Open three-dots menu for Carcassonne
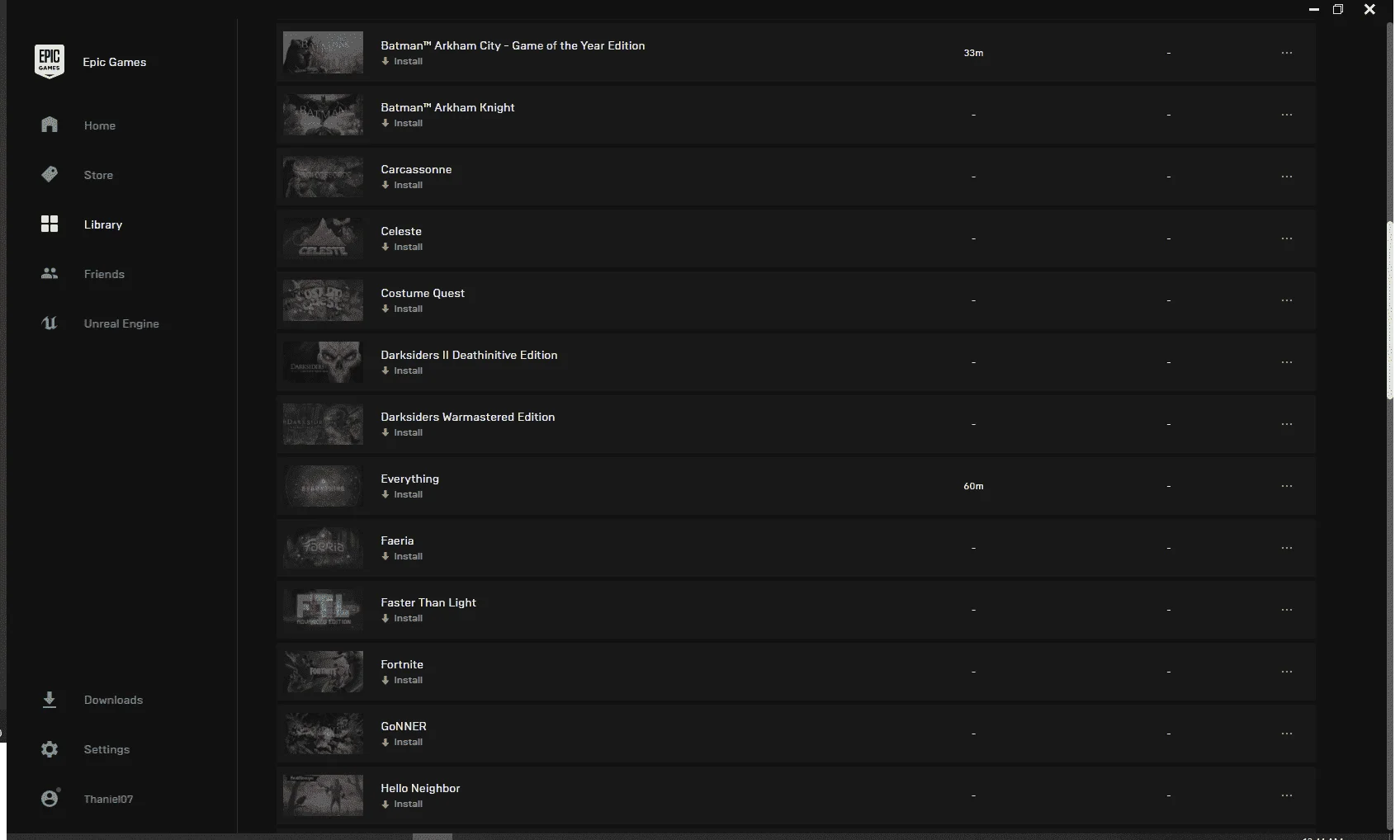Image resolution: width=1400 pixels, height=840 pixels. point(1287,177)
